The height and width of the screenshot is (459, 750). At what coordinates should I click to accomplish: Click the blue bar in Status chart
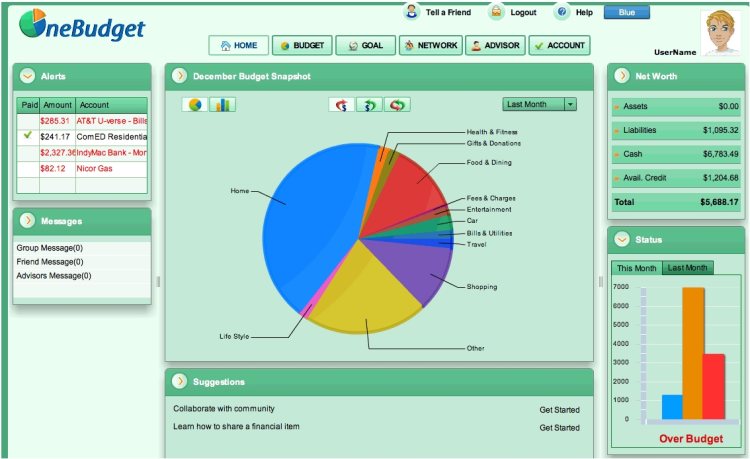[672, 407]
